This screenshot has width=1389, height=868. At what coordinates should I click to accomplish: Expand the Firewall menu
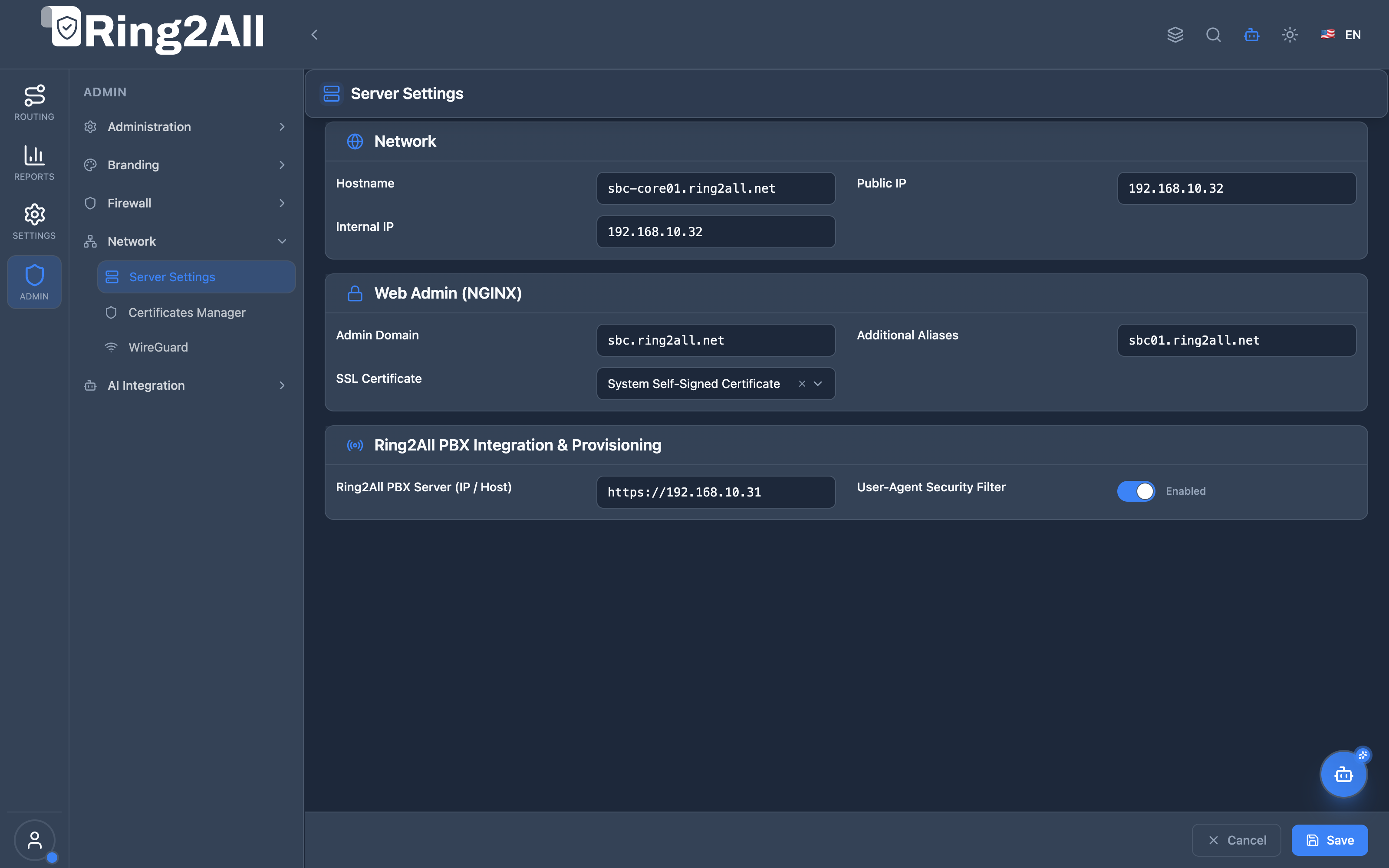click(x=185, y=203)
